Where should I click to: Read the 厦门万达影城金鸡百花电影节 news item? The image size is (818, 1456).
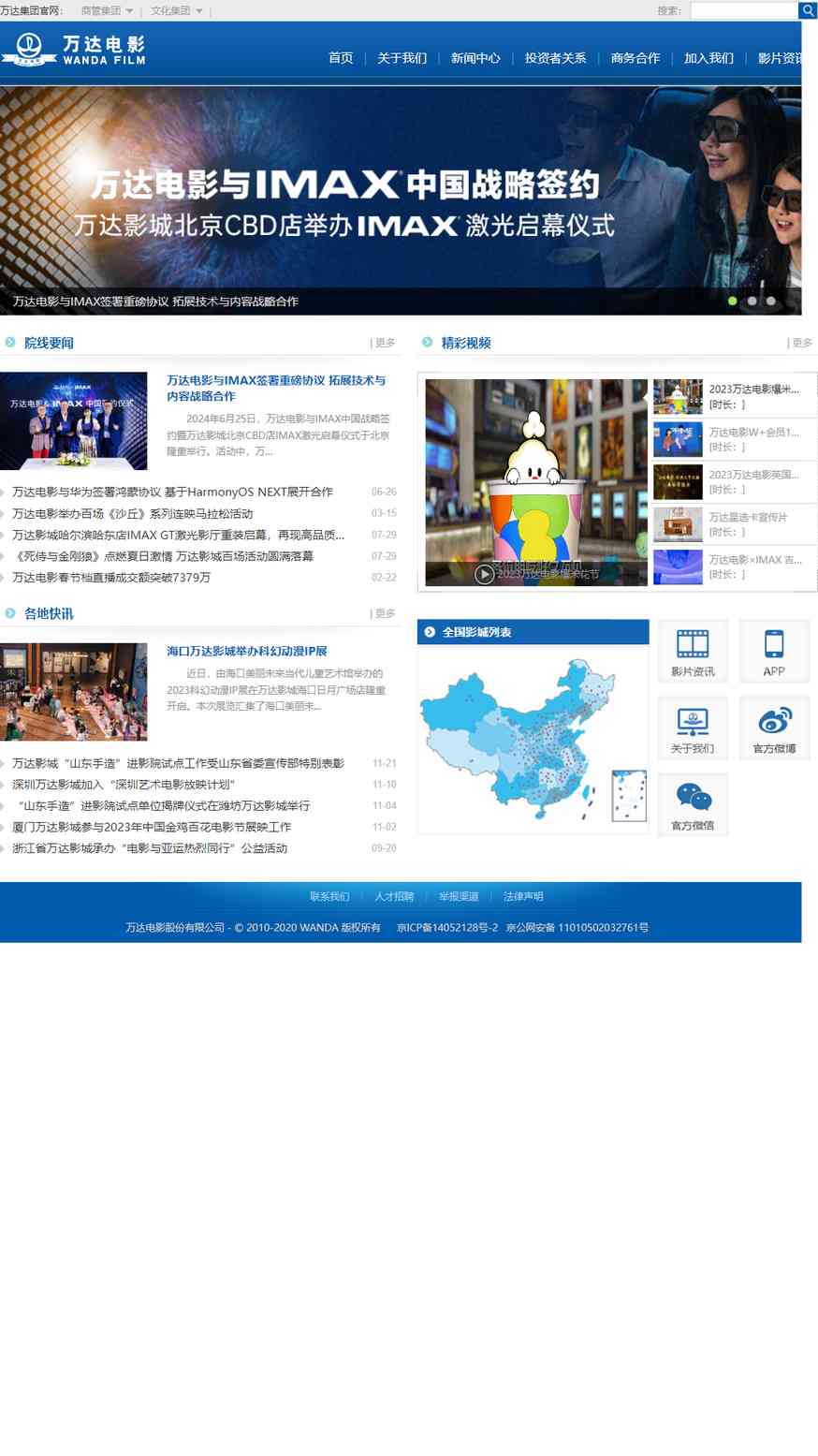click(152, 827)
